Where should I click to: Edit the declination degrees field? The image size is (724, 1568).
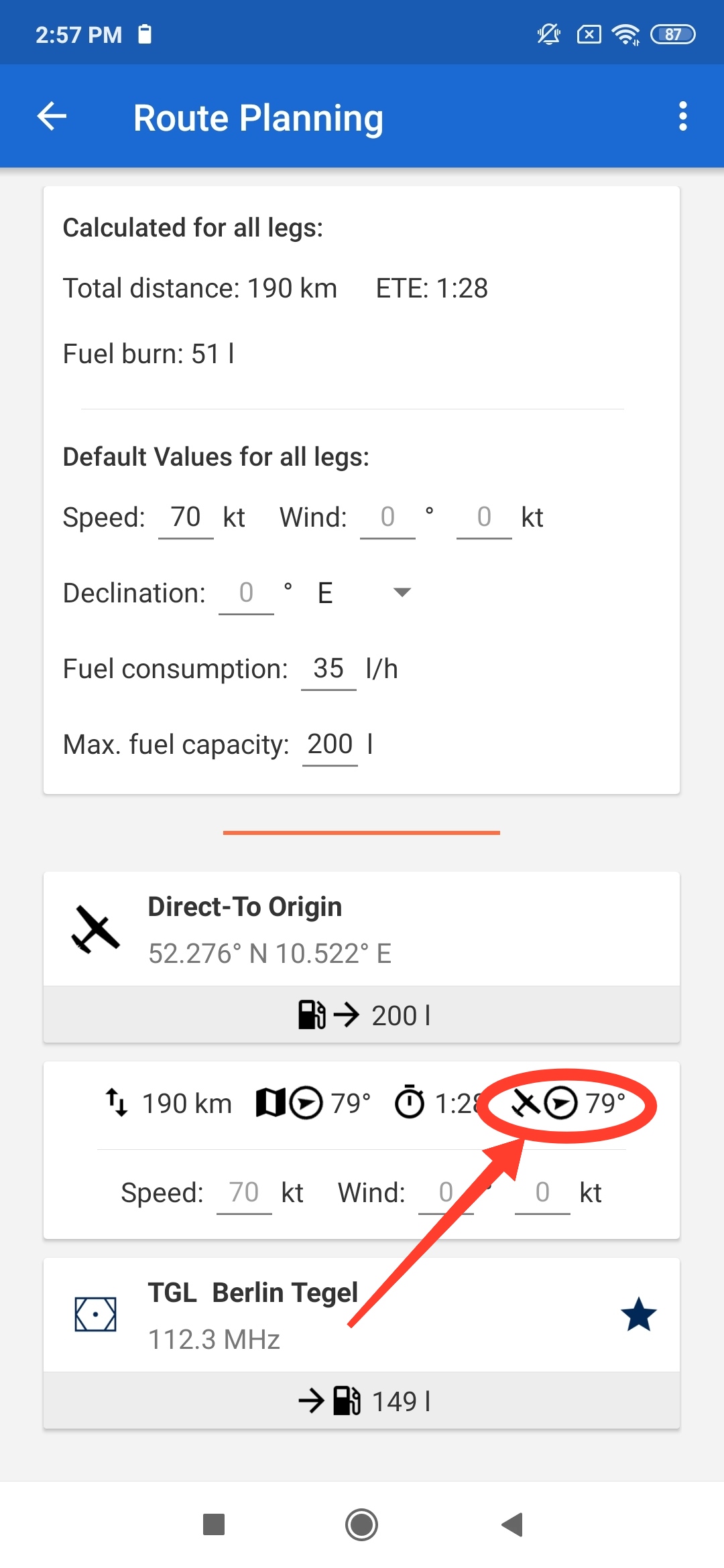click(246, 593)
